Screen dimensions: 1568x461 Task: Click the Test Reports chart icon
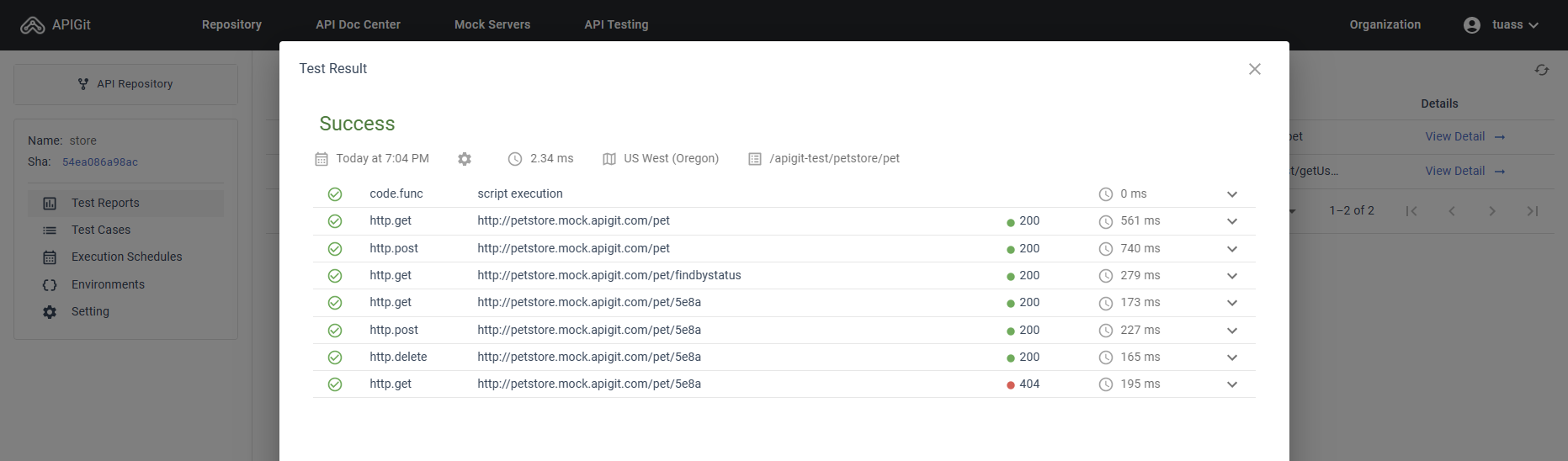pyautogui.click(x=50, y=204)
